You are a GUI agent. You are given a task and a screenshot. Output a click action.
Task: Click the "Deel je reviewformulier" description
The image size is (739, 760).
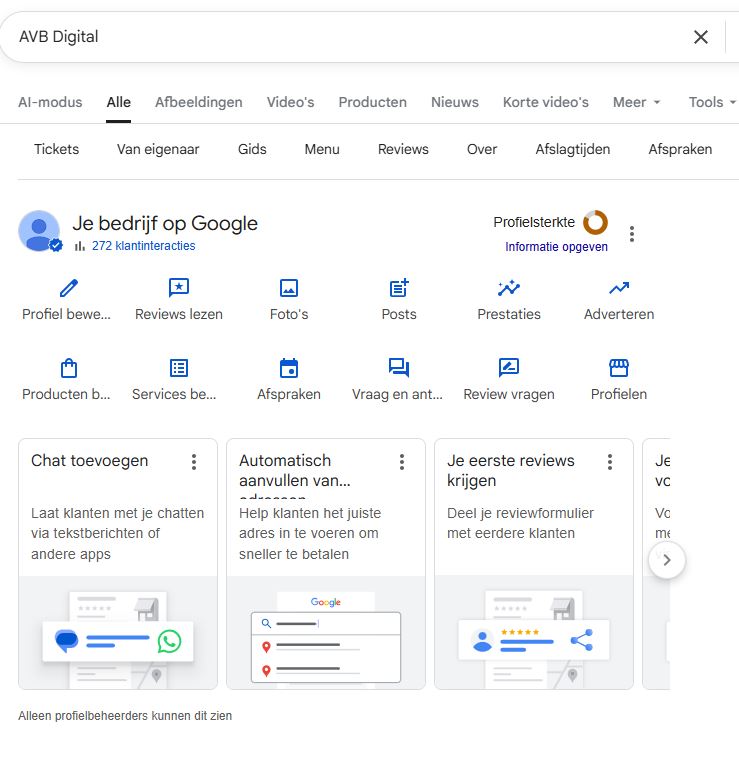(x=520, y=523)
